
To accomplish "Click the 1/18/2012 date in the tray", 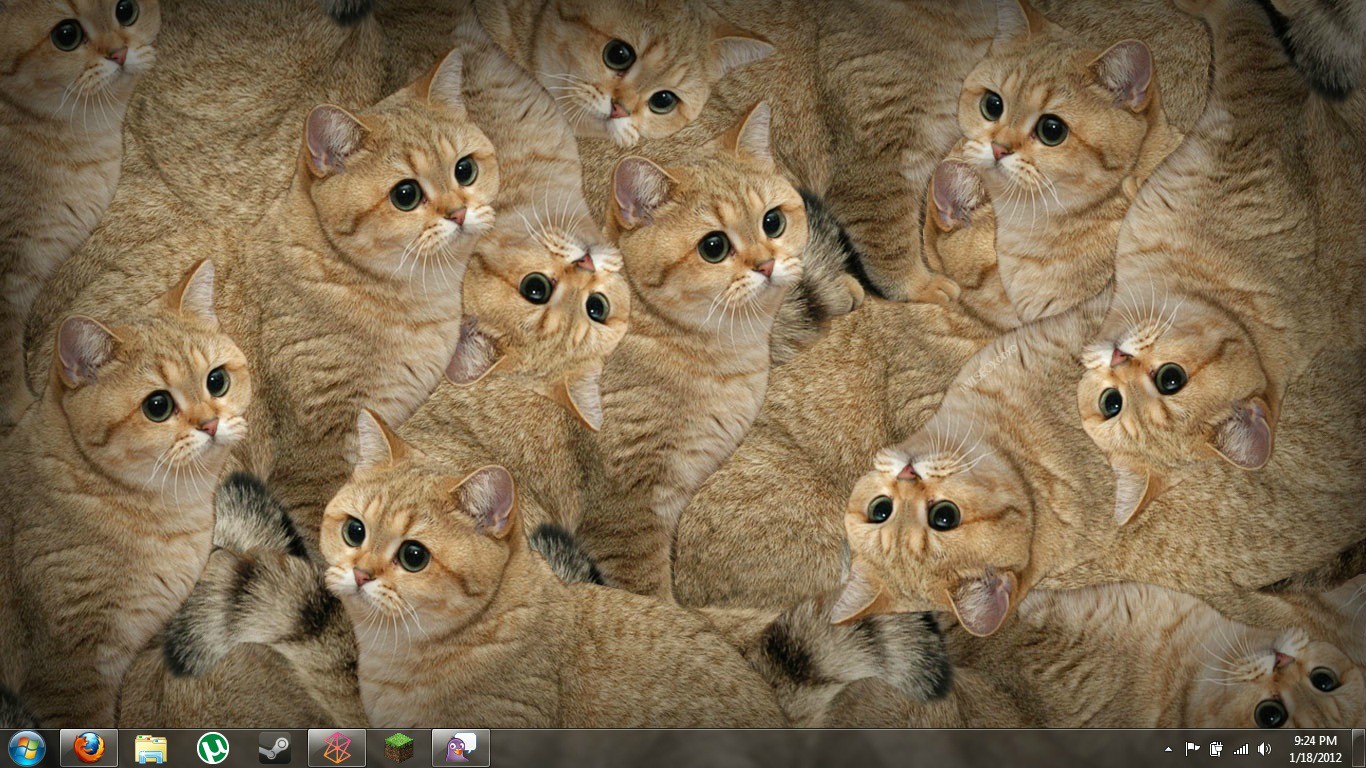I will (x=1314, y=757).
